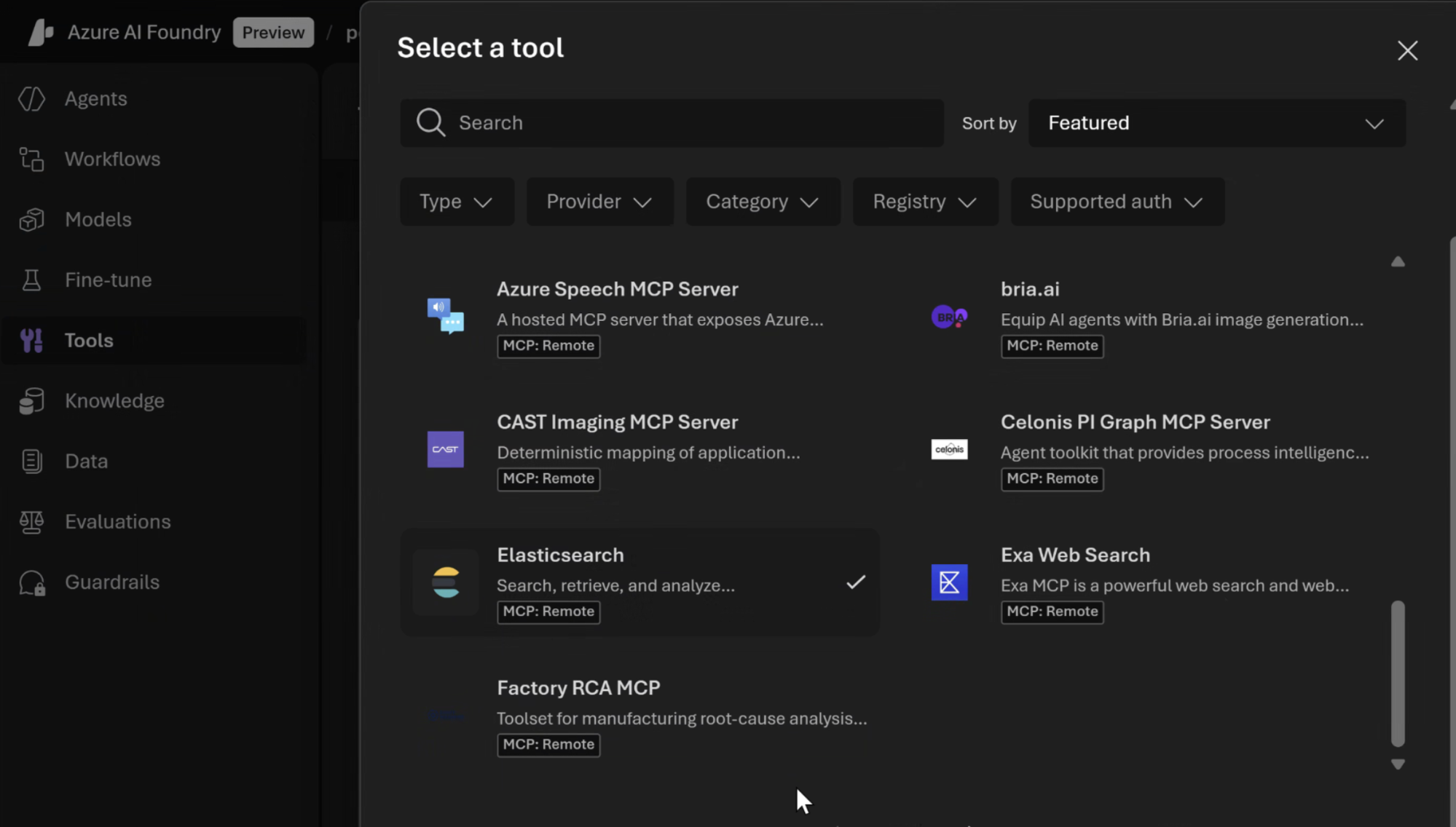This screenshot has width=1456, height=827.
Task: Select the Azure Speech MCP Server
Action: [x=617, y=289]
